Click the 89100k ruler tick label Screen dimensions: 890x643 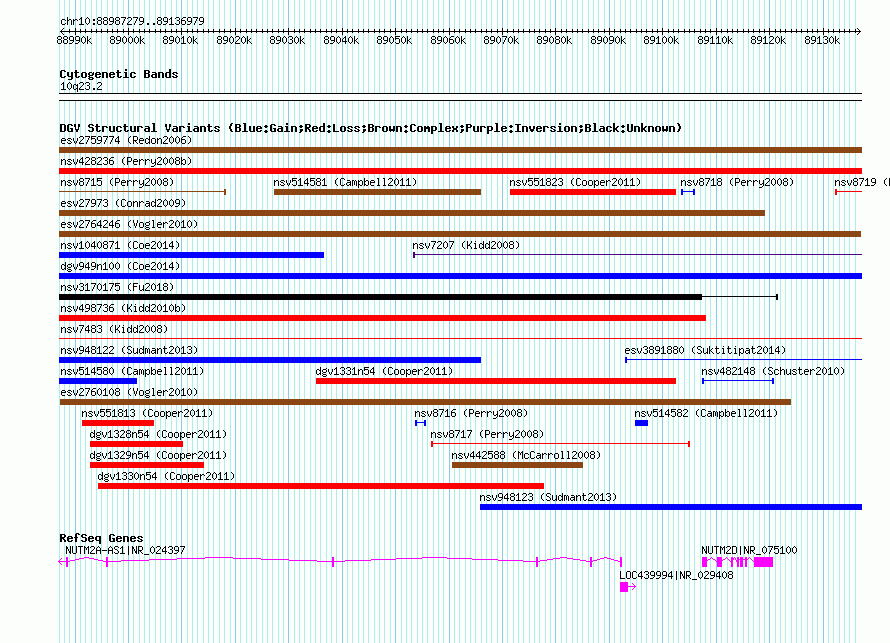tap(661, 40)
